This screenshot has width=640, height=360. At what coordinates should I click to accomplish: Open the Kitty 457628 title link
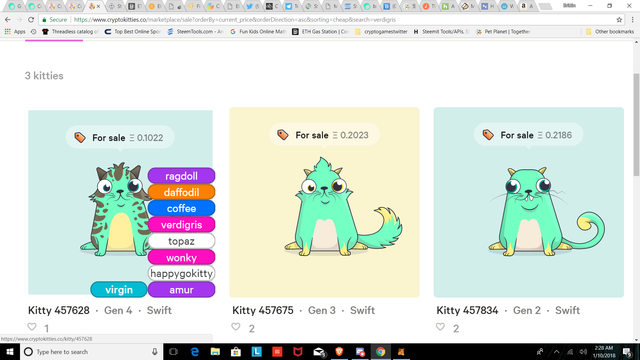[59, 310]
